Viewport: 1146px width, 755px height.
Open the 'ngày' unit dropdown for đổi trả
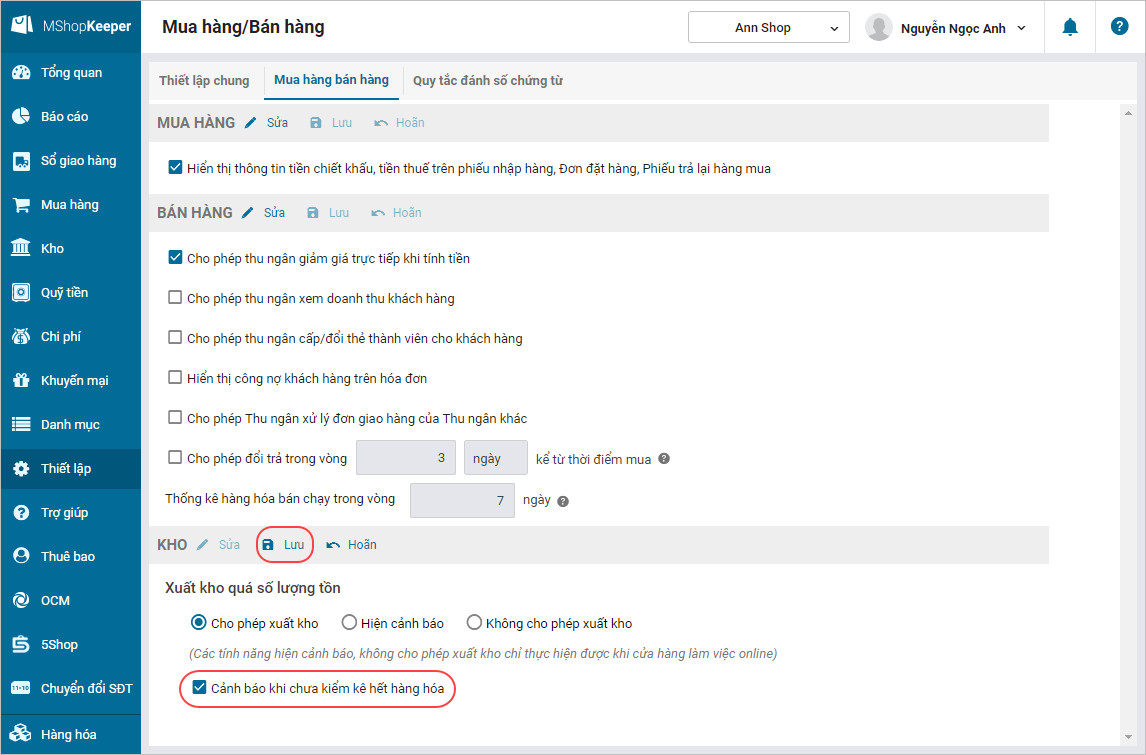point(496,458)
